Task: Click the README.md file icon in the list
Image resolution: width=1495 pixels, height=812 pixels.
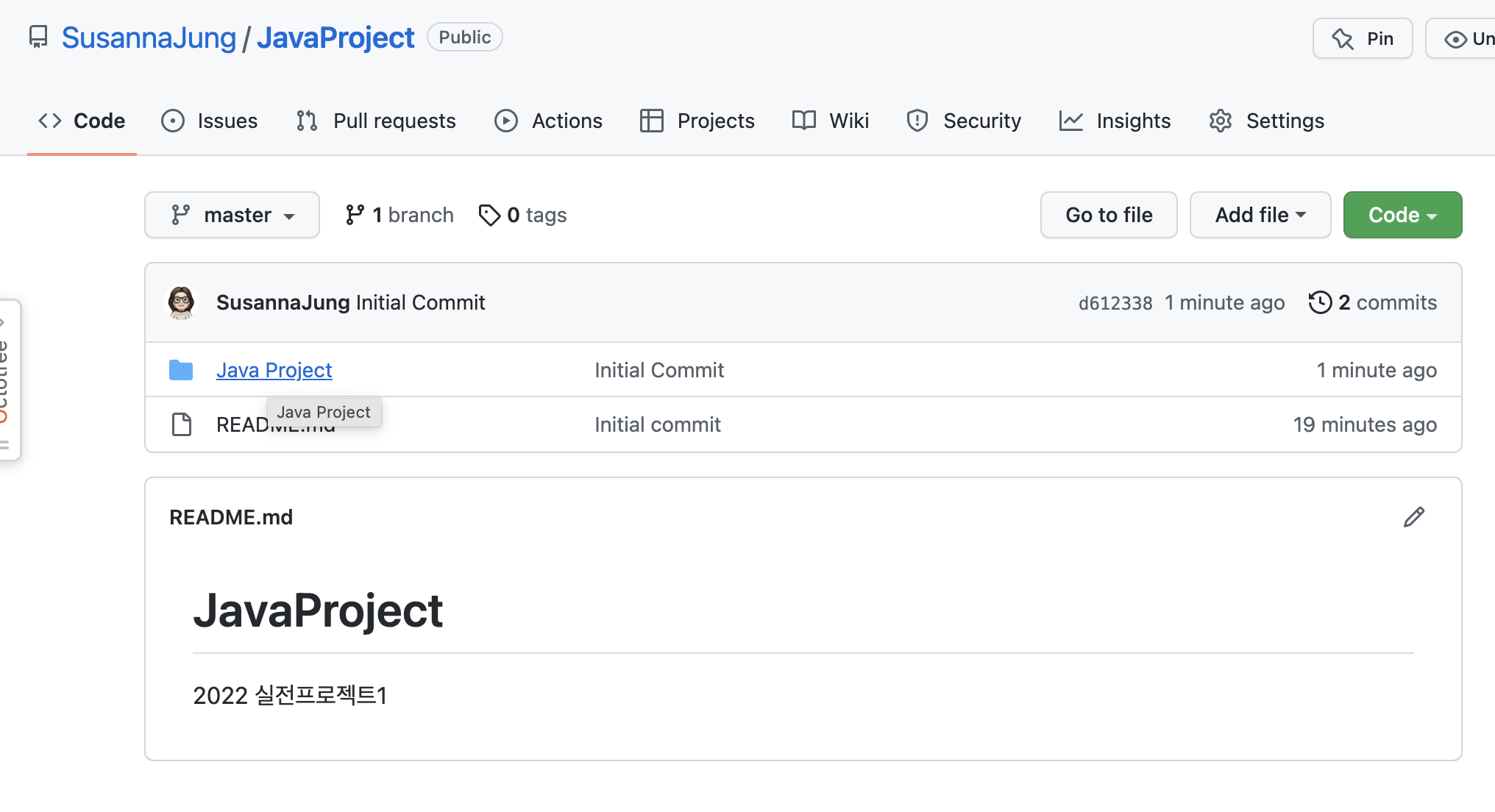Action: 181,424
